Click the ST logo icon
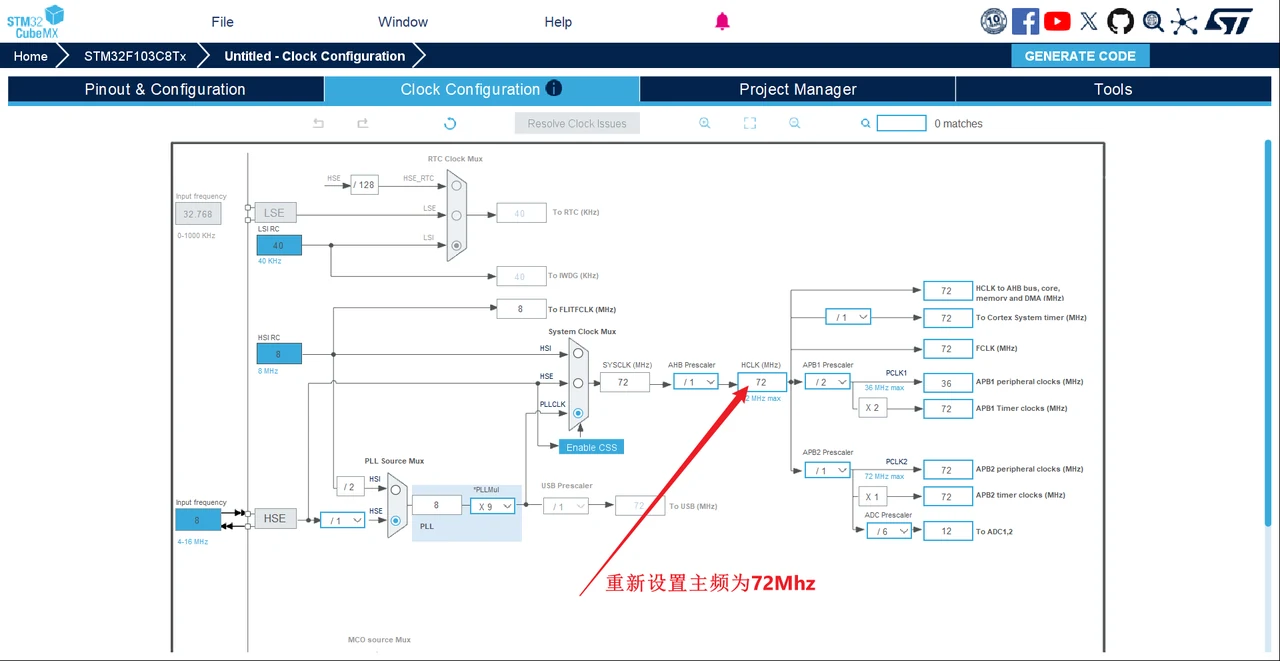The height and width of the screenshot is (661, 1280). click(x=1228, y=21)
